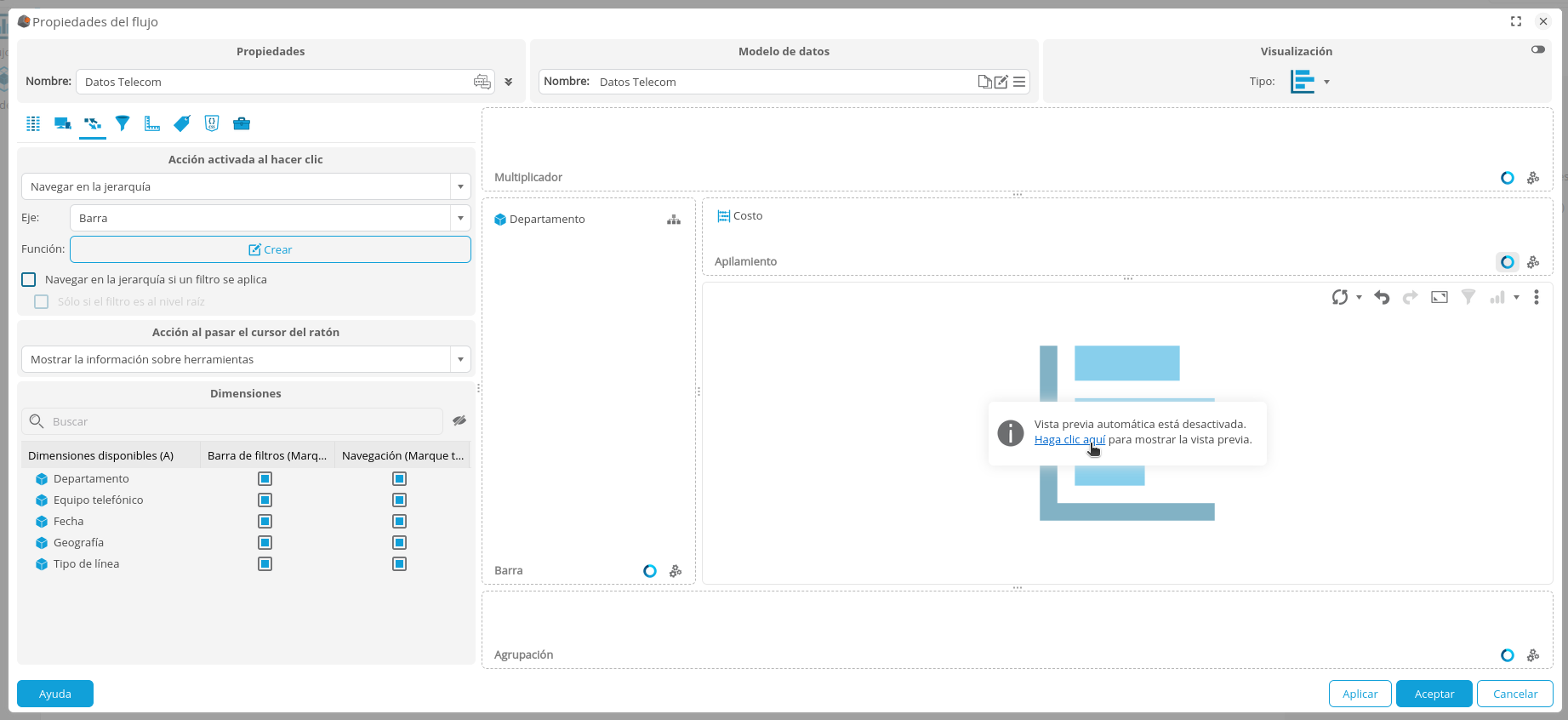
Task: Expand the Eje dropdown showing Barra
Action: tap(459, 219)
